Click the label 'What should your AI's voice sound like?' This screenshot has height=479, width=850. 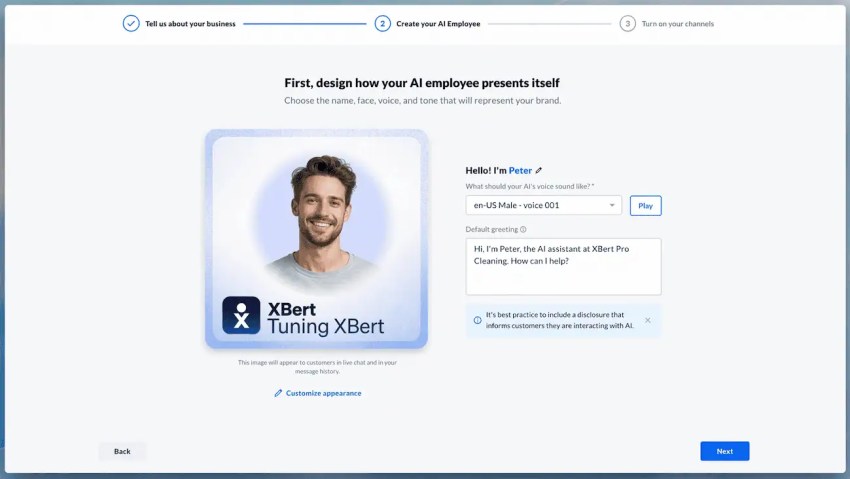coord(530,186)
